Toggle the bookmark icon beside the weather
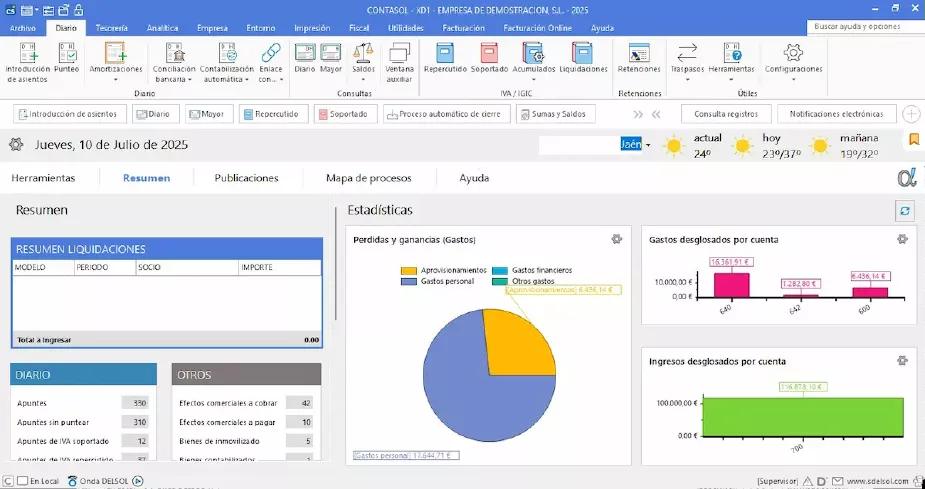 [914, 139]
